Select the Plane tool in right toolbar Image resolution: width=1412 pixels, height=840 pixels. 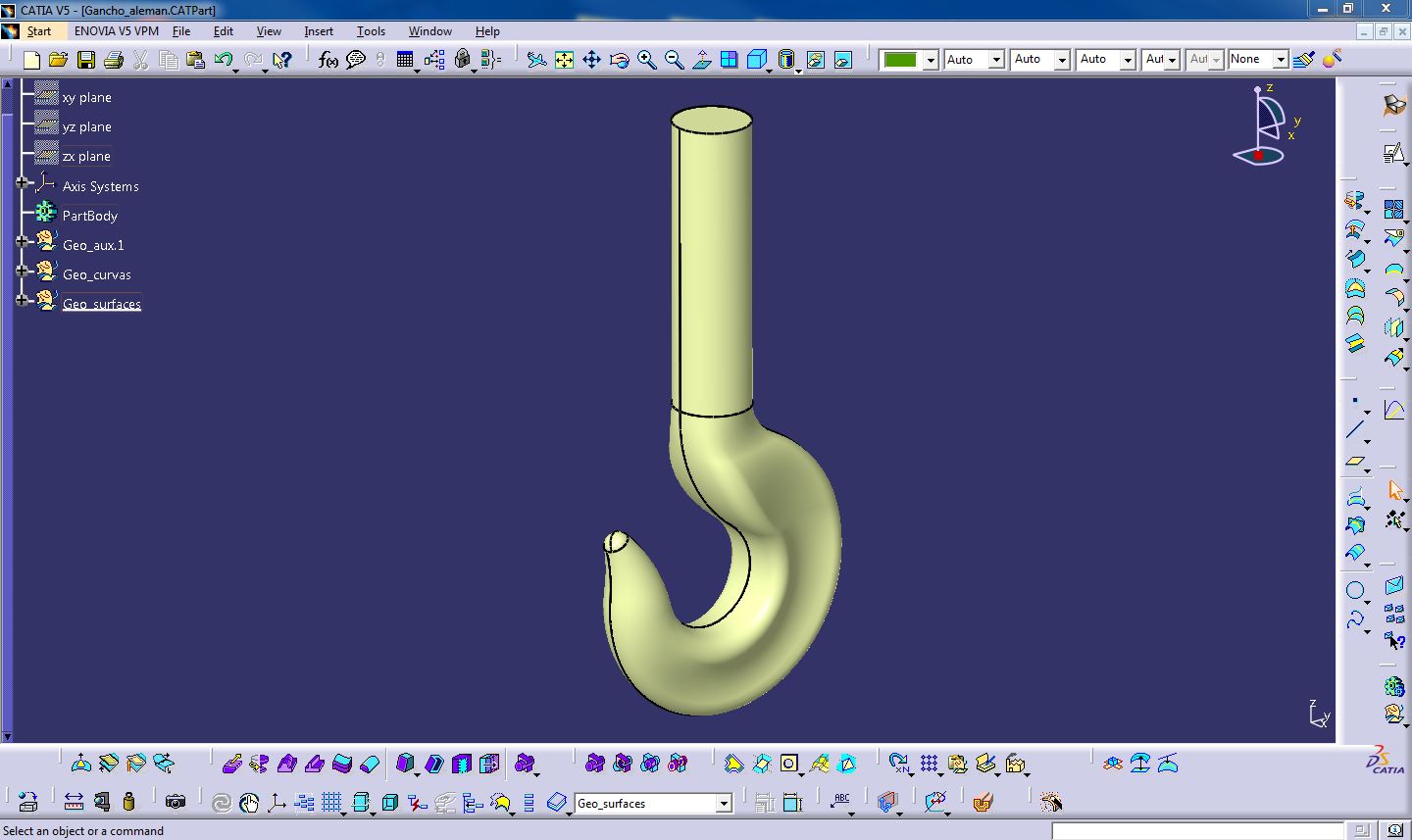click(x=1355, y=459)
